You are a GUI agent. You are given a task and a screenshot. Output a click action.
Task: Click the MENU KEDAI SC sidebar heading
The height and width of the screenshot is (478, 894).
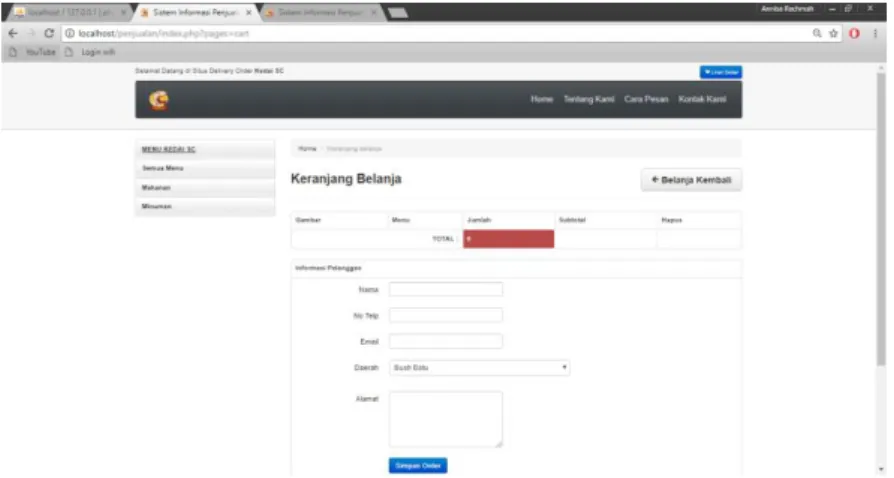pos(168,149)
